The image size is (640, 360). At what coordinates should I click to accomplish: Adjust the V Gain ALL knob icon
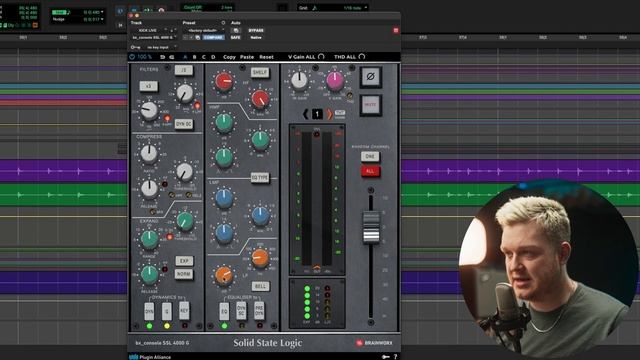tap(321, 57)
